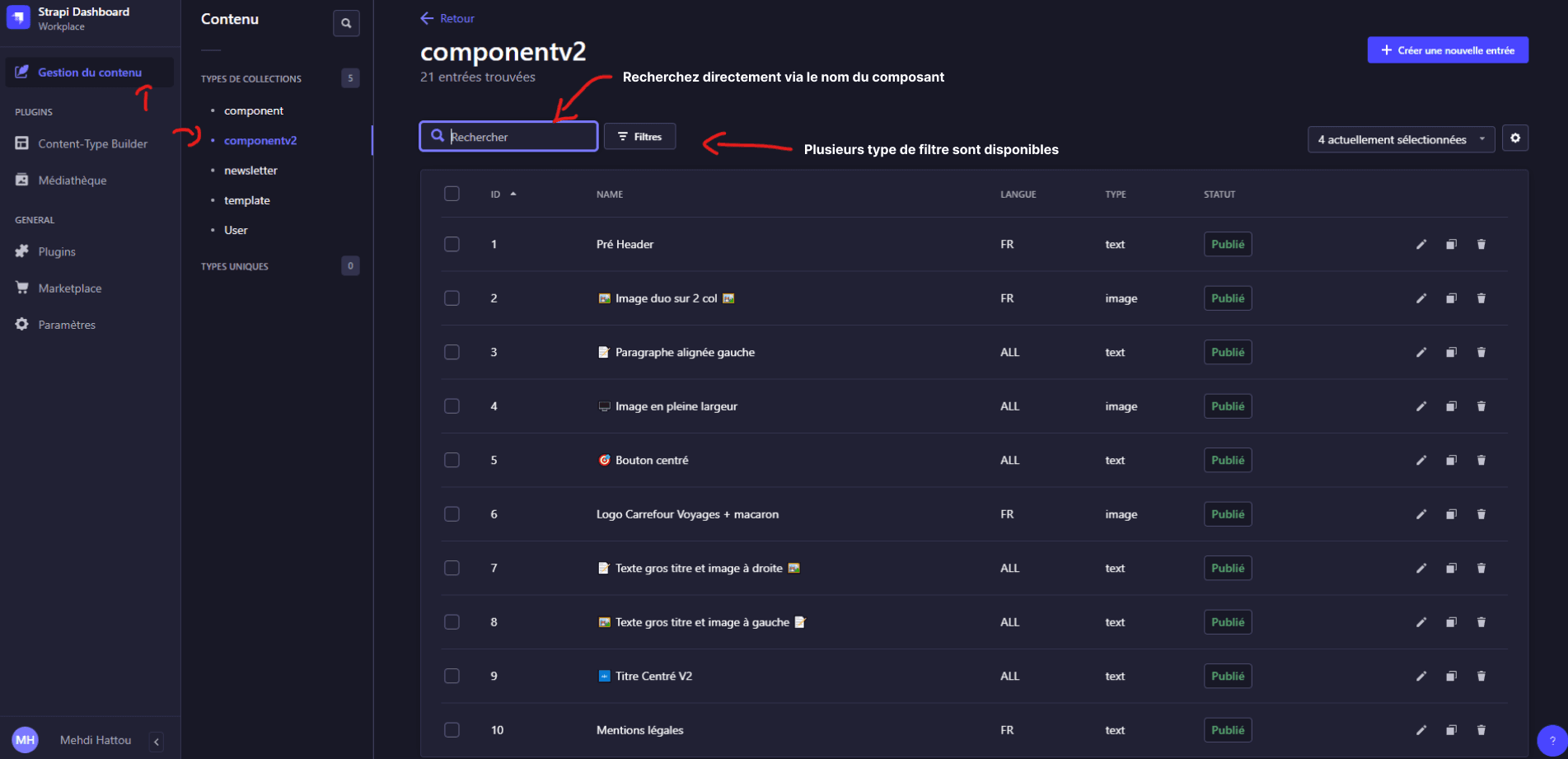Viewport: 1568px width, 759px height.
Task: Open the Filtres filter menu
Action: tap(639, 137)
